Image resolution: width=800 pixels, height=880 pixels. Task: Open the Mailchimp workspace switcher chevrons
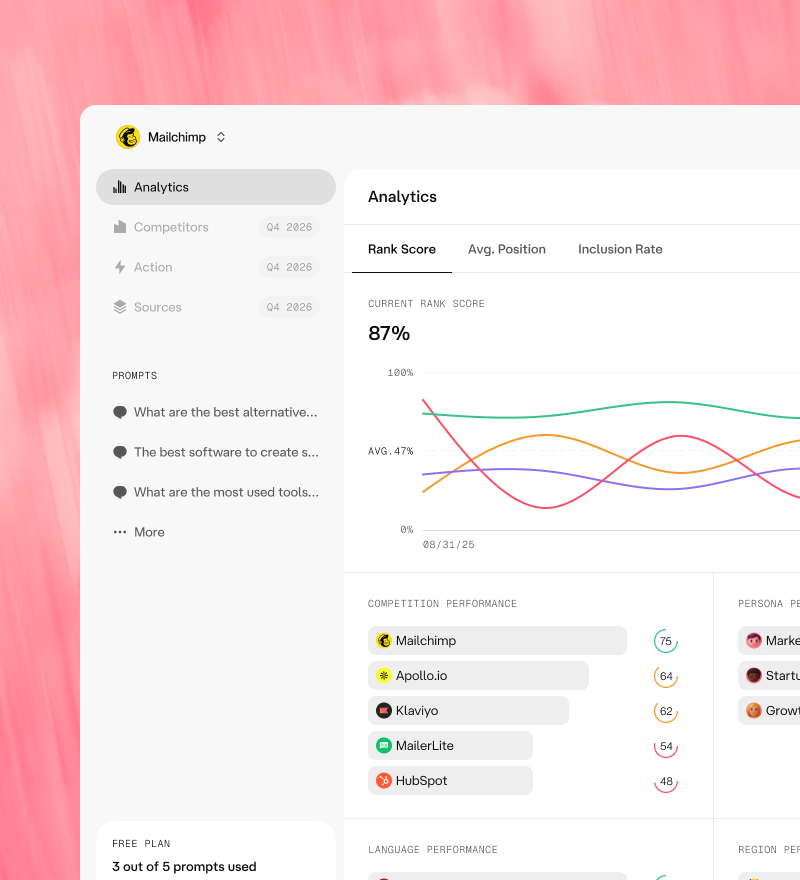point(221,137)
